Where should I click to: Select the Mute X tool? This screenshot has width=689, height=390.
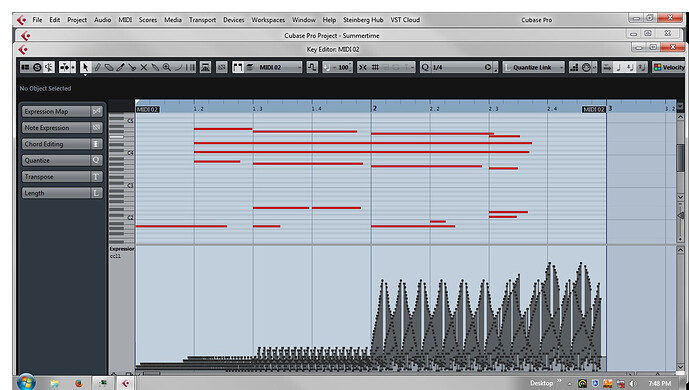coord(144,67)
